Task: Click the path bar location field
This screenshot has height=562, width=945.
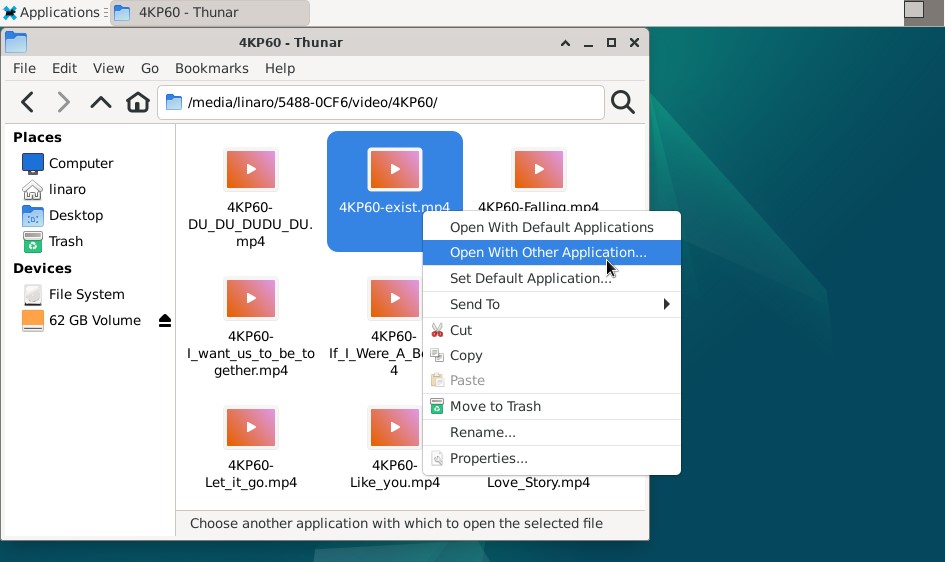Action: 381,102
